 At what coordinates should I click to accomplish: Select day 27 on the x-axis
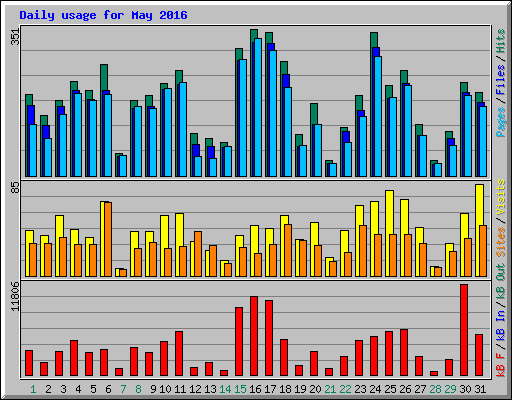420,389
